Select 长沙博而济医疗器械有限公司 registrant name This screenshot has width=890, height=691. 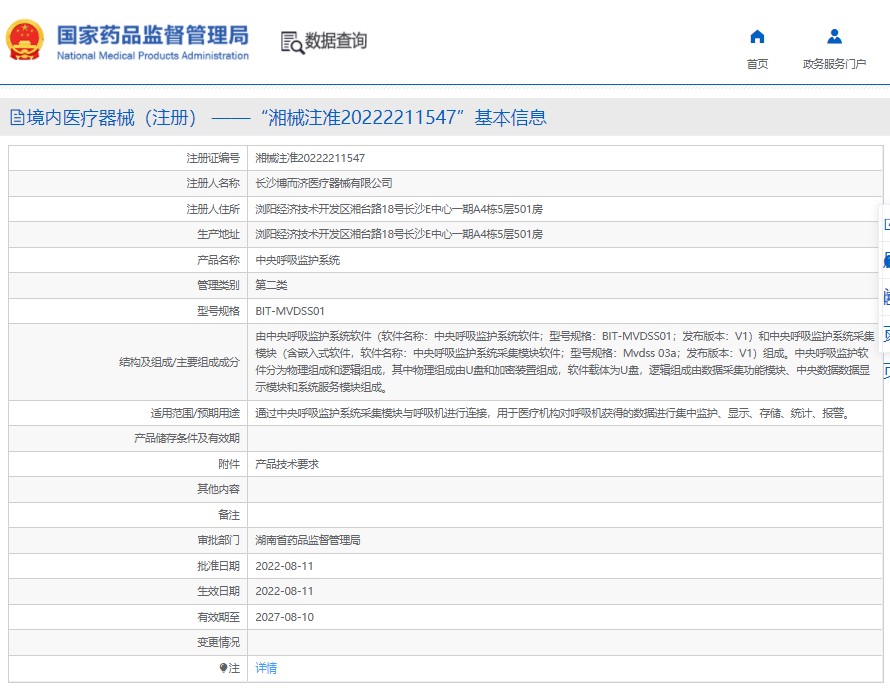point(324,183)
